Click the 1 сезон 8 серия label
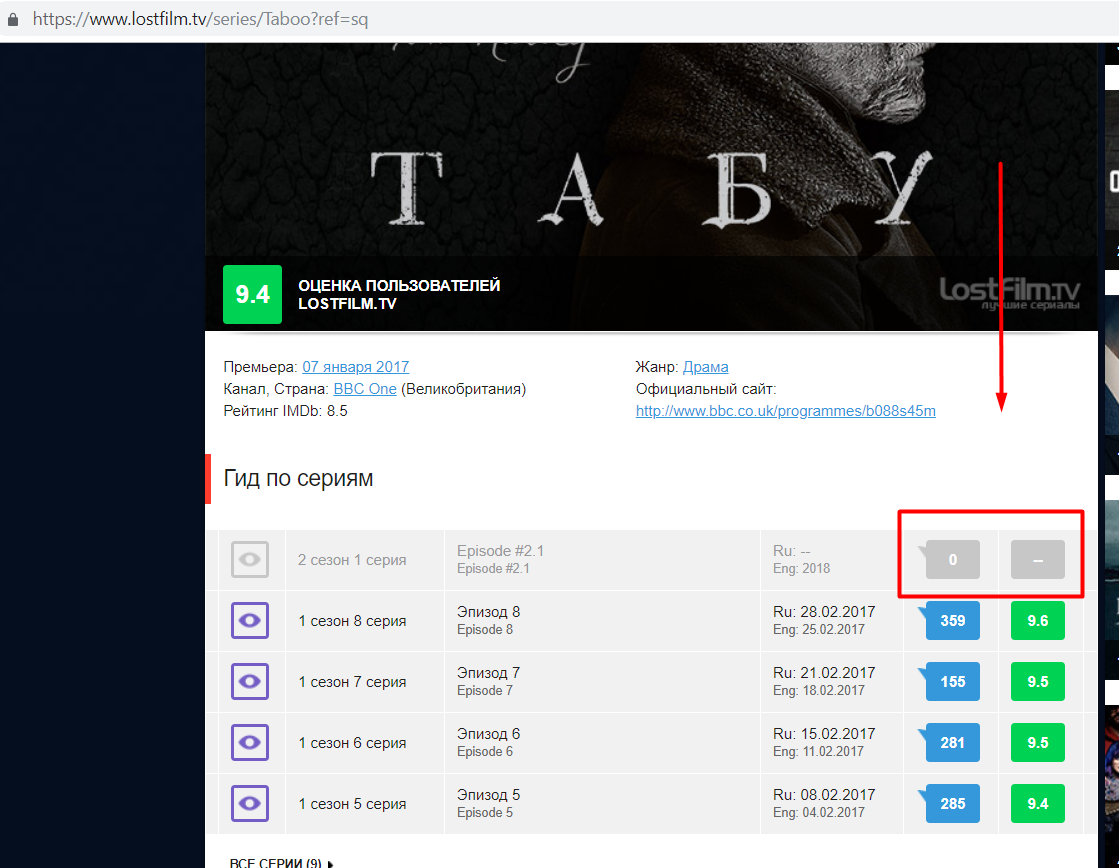This screenshot has width=1119, height=868. [x=352, y=621]
